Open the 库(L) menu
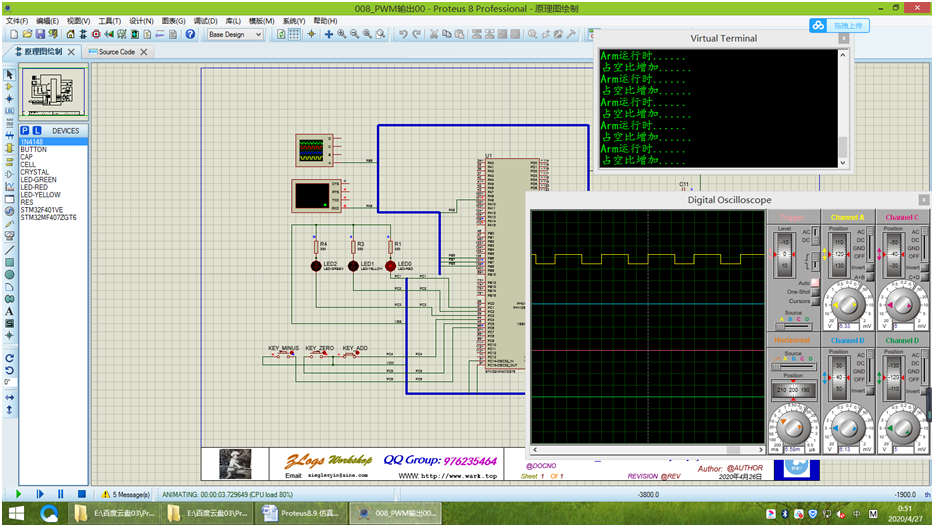This screenshot has width=935, height=527. coord(233,21)
